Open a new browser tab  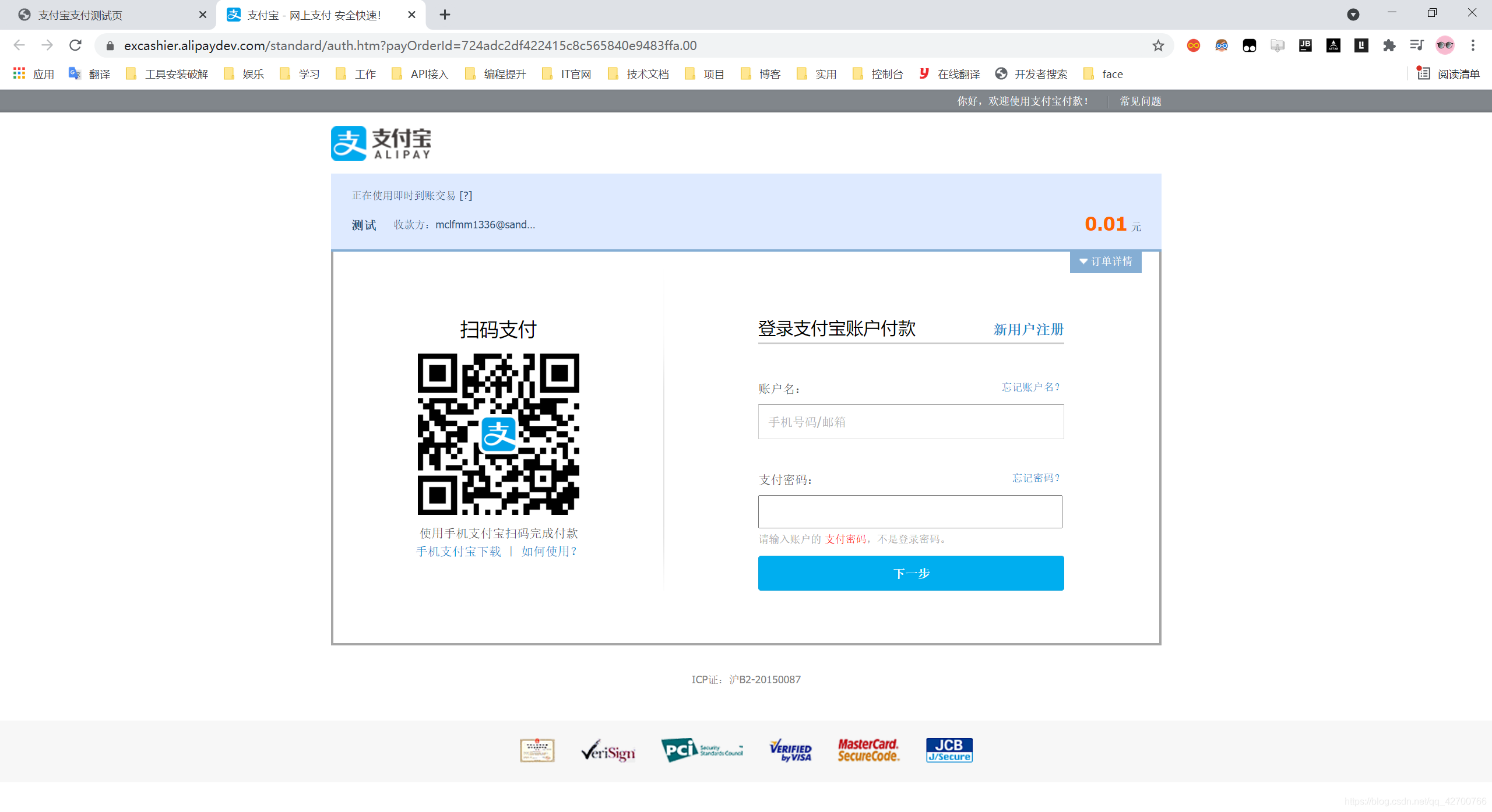(x=445, y=15)
